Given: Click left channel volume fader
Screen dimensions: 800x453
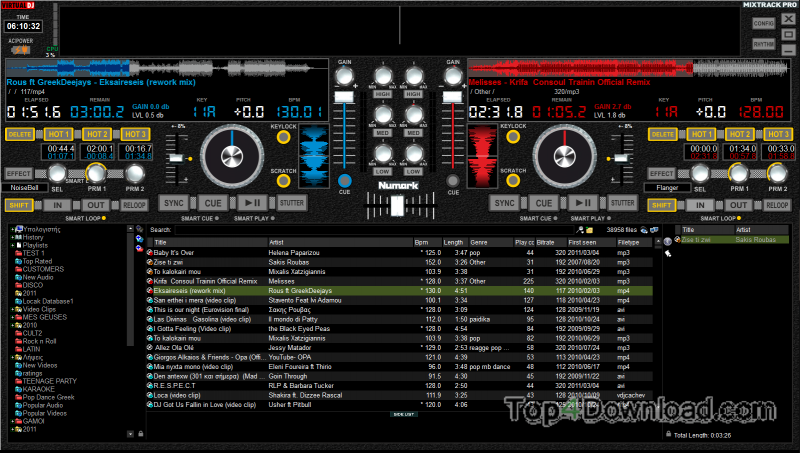Looking at the screenshot, I should 344,97.
